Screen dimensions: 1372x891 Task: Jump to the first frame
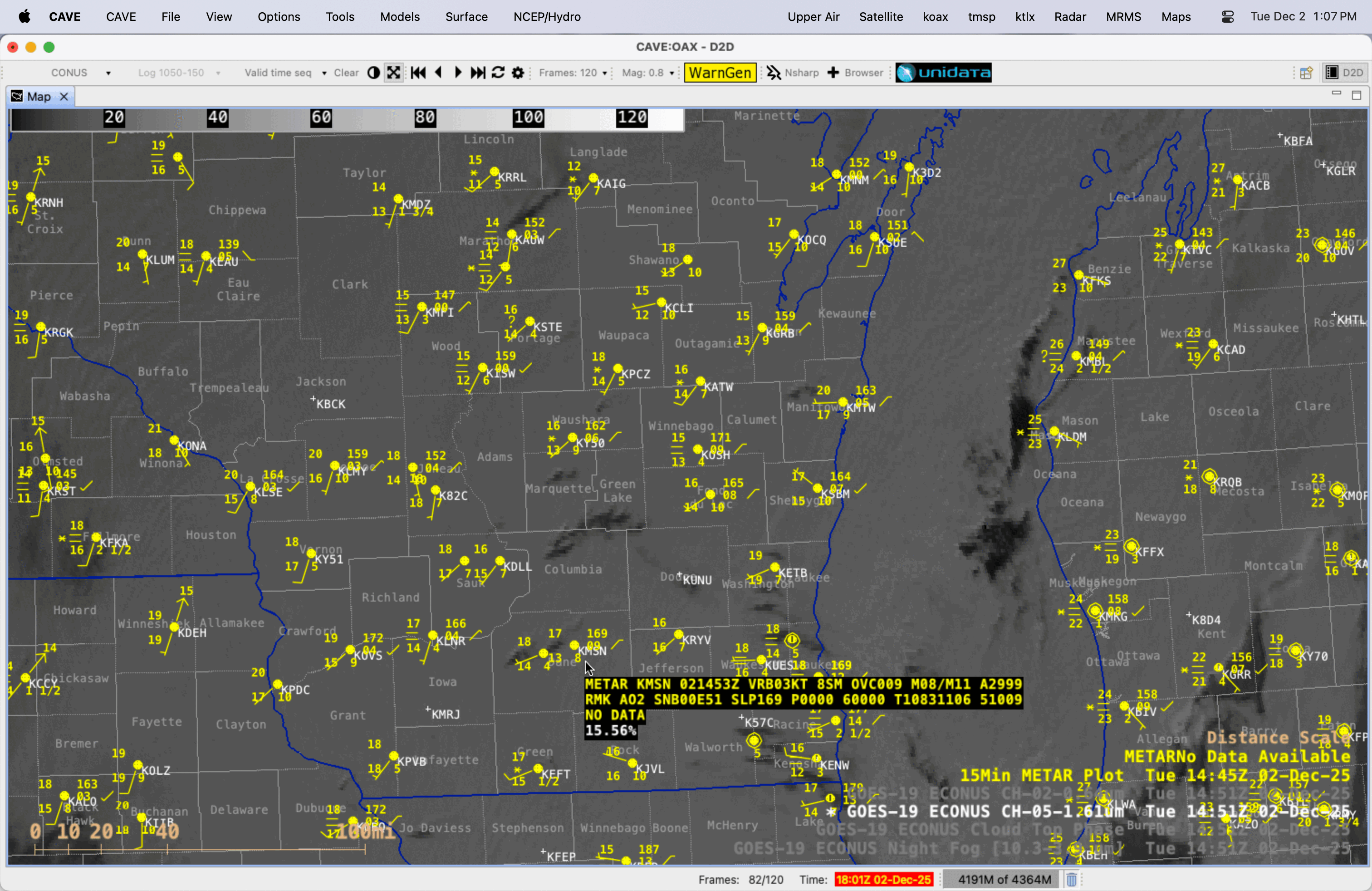418,73
